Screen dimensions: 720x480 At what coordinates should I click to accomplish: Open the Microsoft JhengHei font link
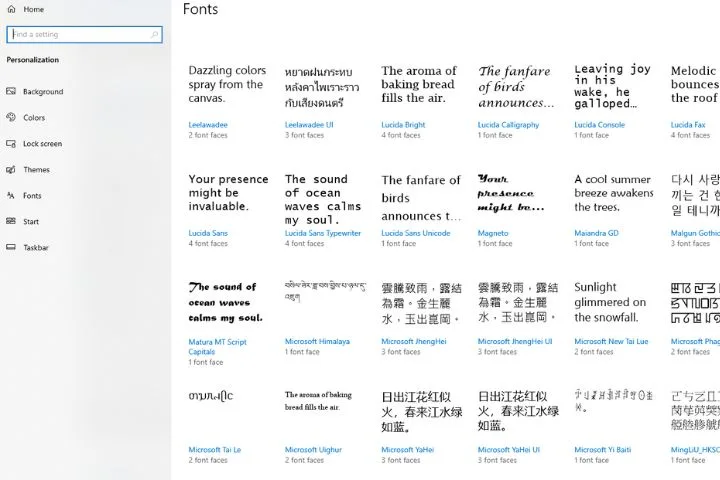[414, 342]
